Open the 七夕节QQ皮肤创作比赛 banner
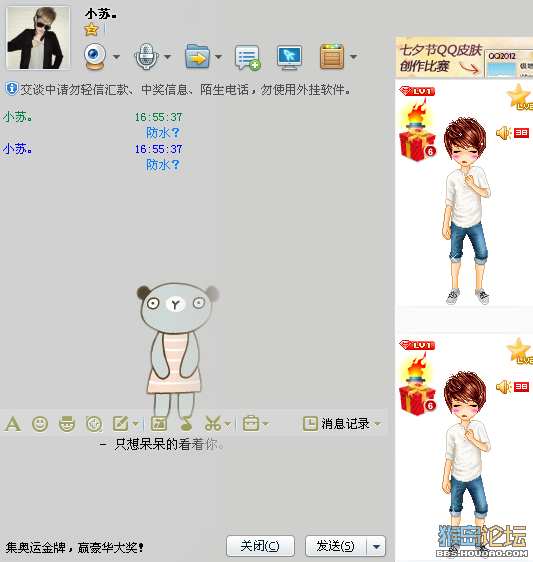Image resolution: width=533 pixels, height=562 pixels. pos(464,58)
